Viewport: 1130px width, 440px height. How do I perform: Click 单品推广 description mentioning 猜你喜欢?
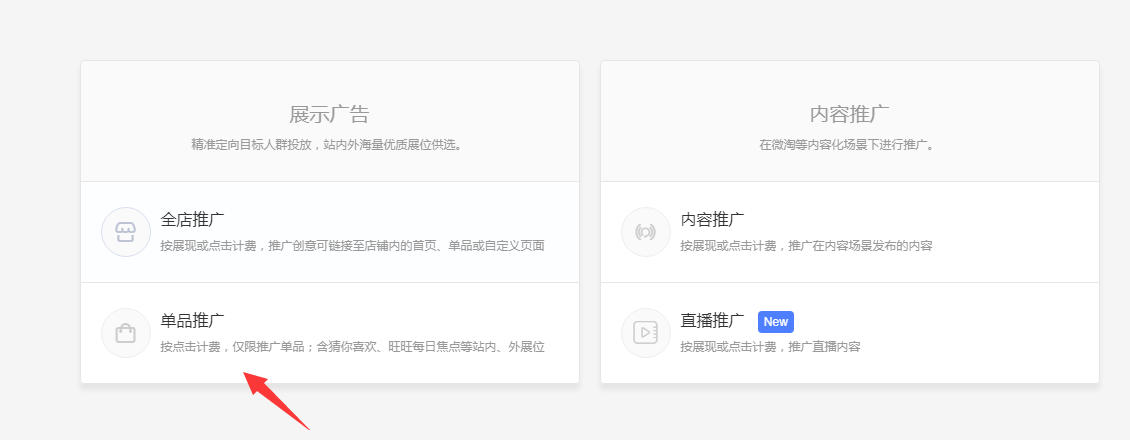[352, 347]
